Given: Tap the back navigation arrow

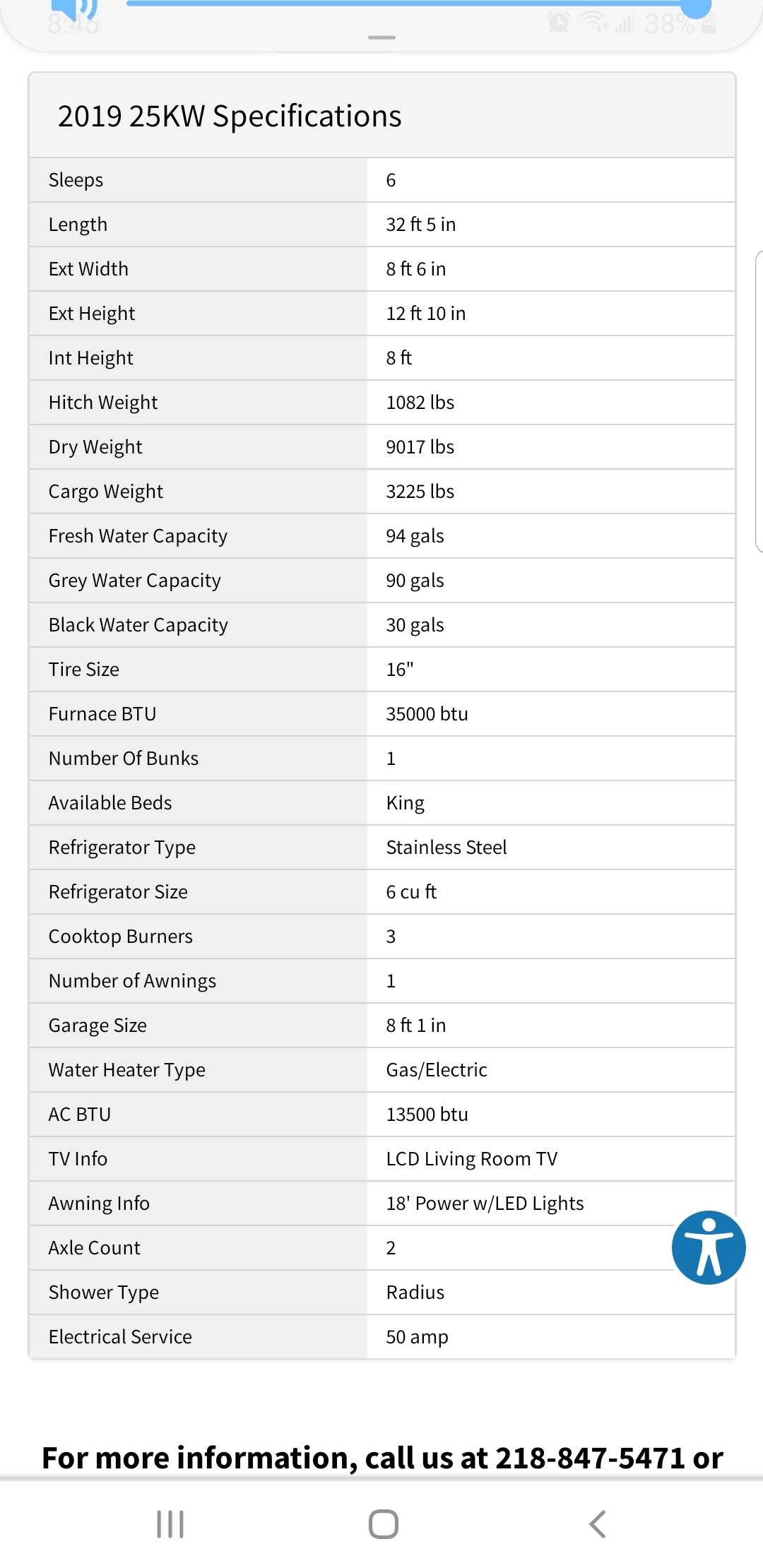Looking at the screenshot, I should coord(598,1524).
